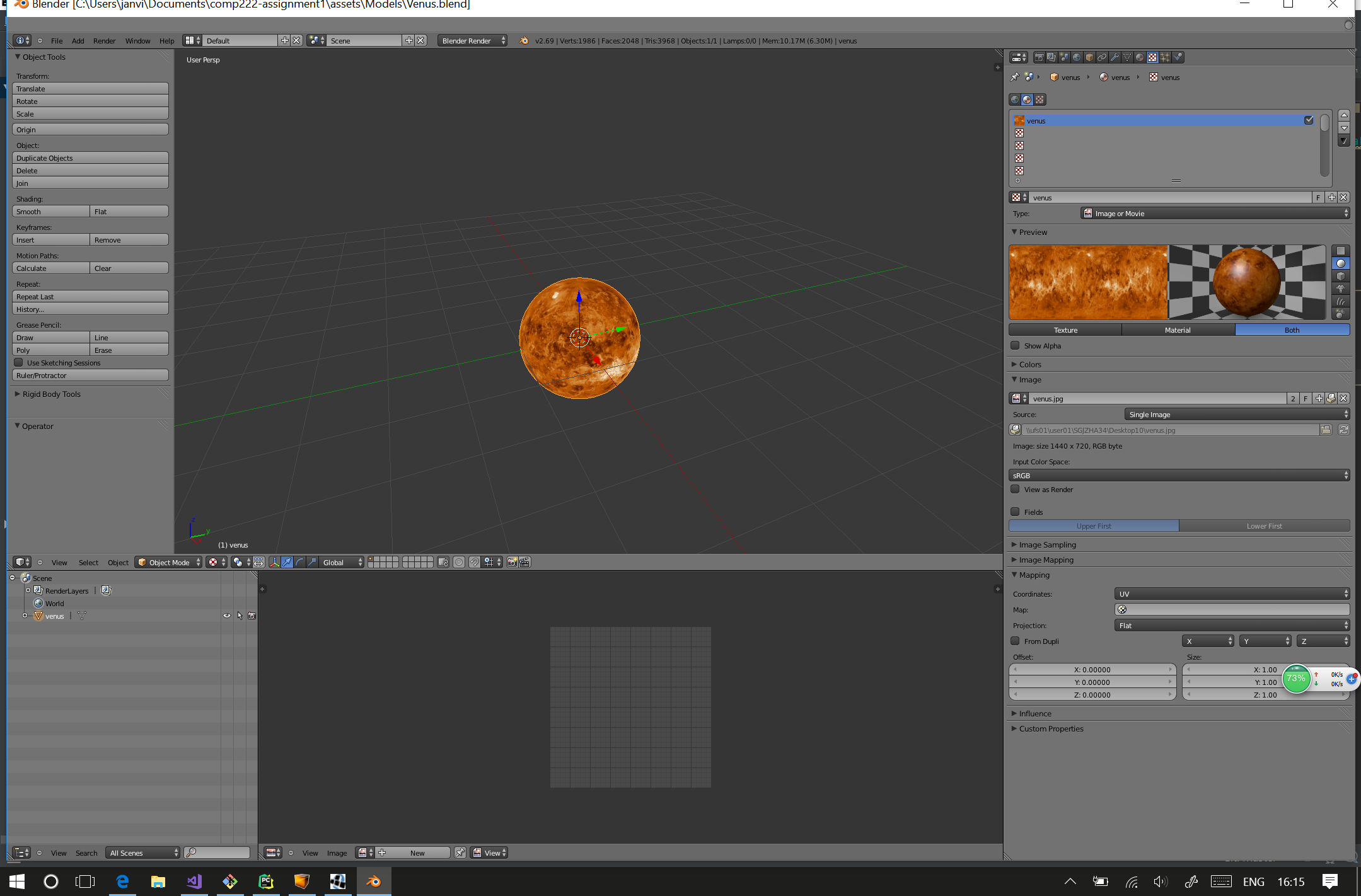Enable the Show Alpha checkbox
The image size is (1361, 896).
[1015, 346]
